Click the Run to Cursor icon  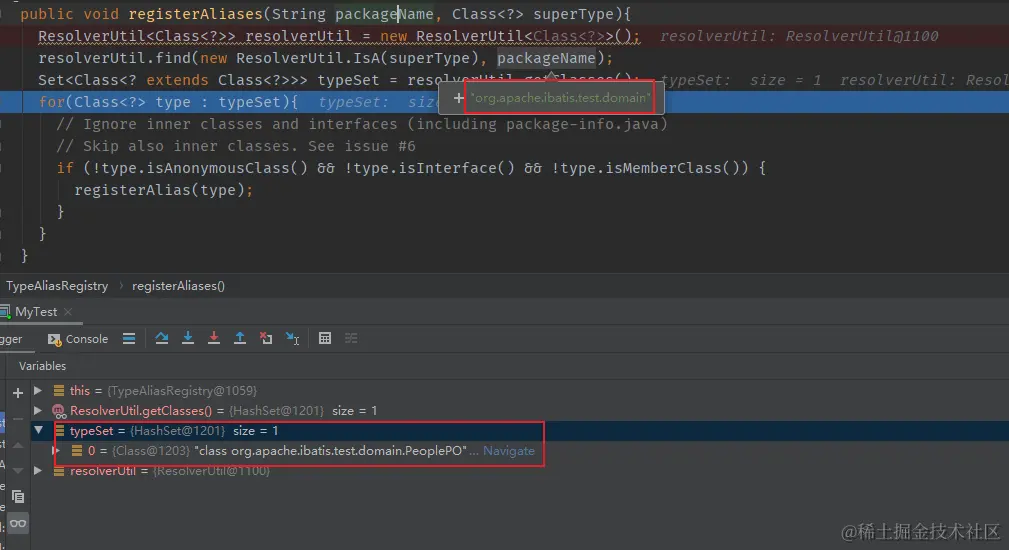click(x=292, y=338)
